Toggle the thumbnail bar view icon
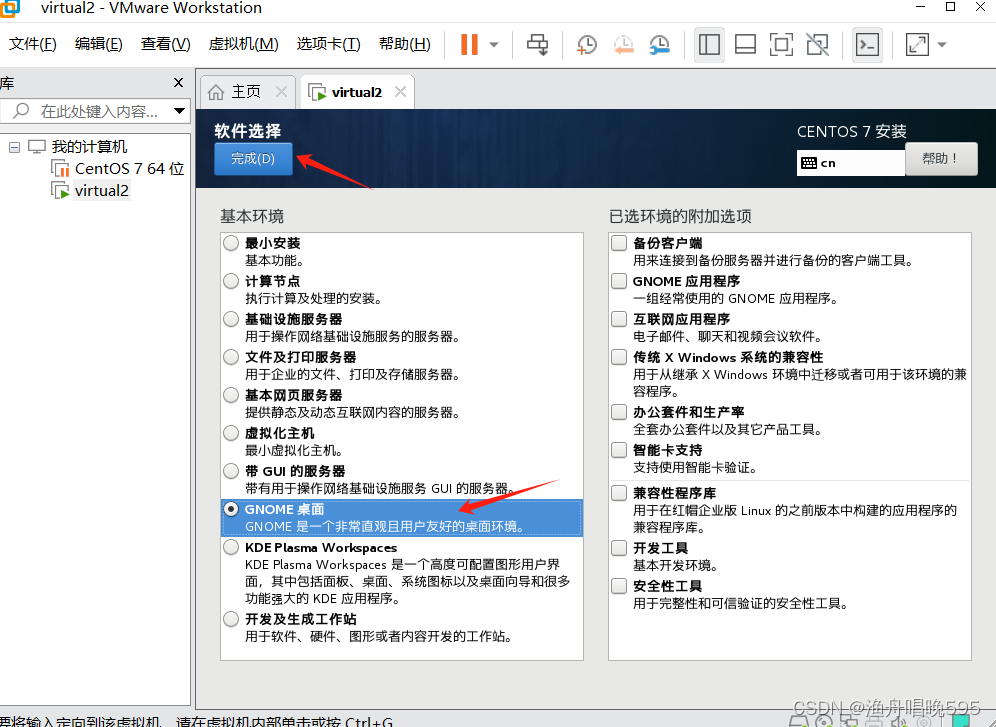Viewport: 996px width, 727px height. pos(745,44)
